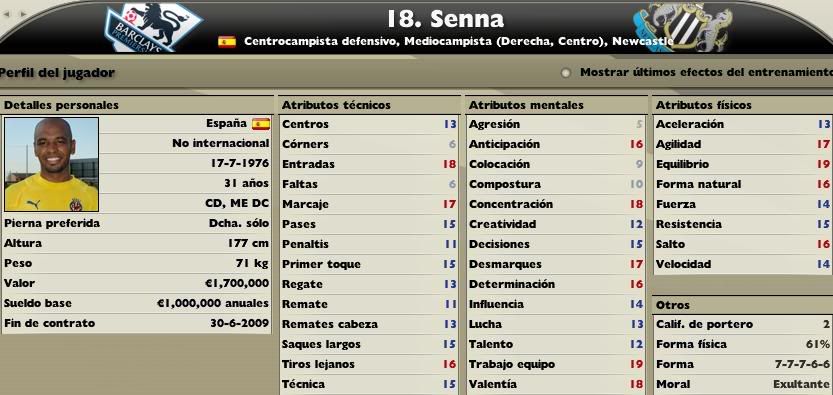This screenshot has width=833, height=395.
Task: Click the Spain flag in header
Action: pos(227,42)
